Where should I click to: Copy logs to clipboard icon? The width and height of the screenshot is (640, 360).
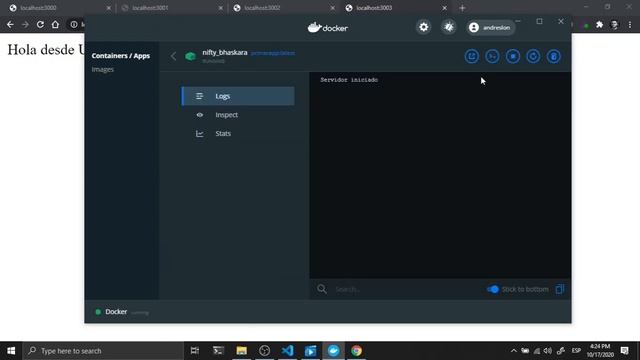coord(560,289)
